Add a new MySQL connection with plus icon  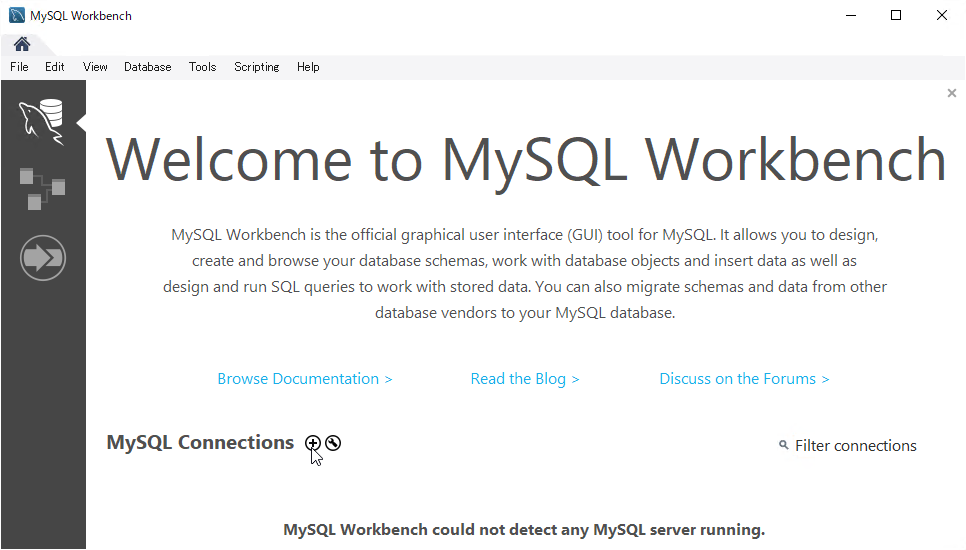coord(313,443)
